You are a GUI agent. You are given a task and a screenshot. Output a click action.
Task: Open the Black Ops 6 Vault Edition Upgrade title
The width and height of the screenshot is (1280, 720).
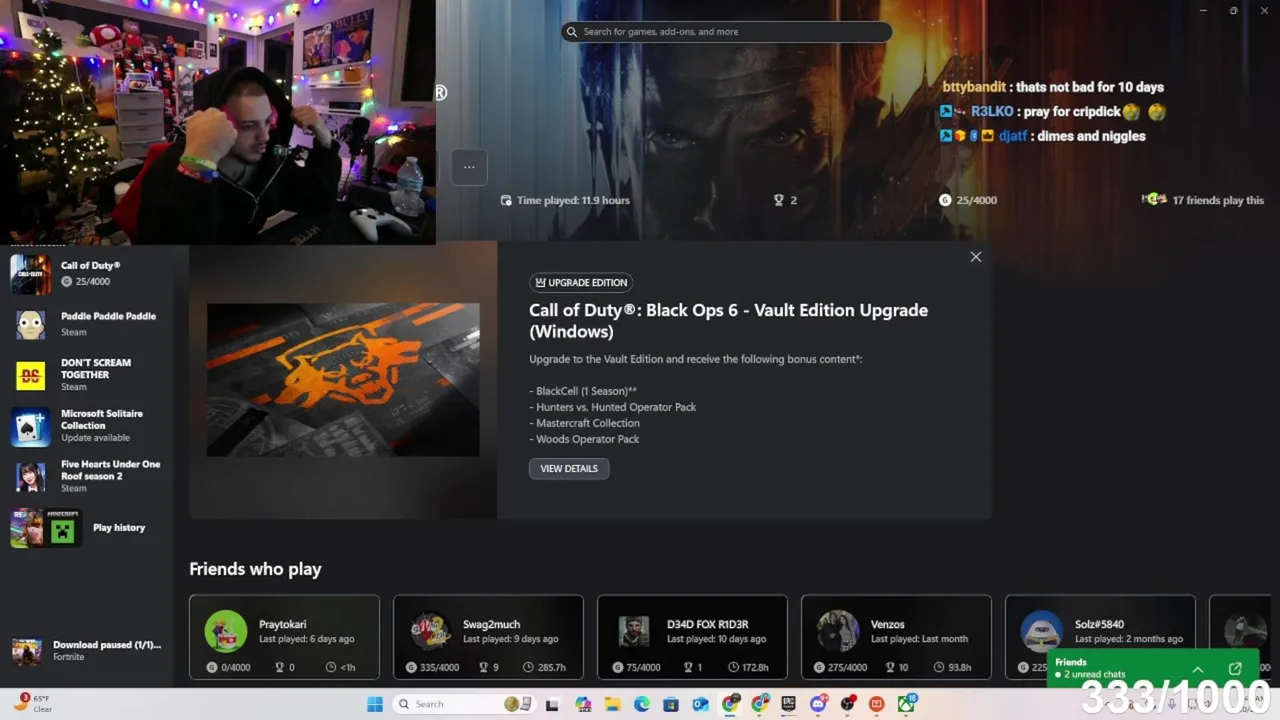[x=728, y=320]
